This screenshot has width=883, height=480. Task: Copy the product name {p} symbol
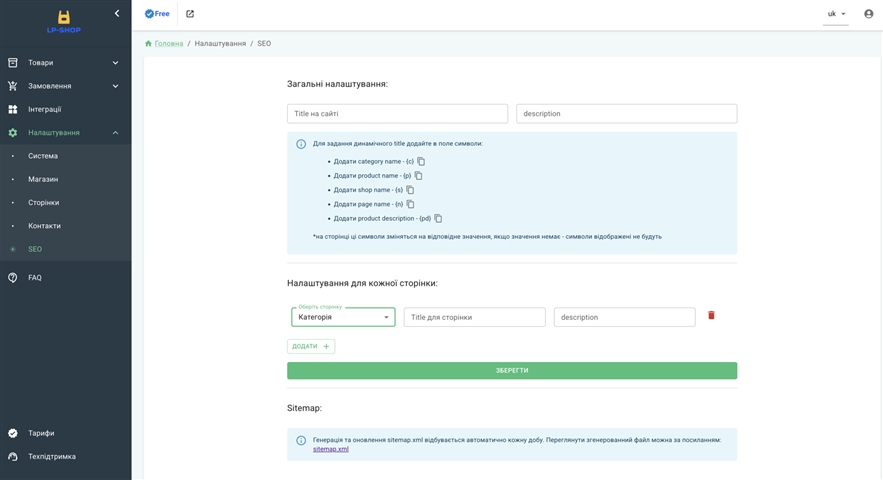tap(419, 175)
